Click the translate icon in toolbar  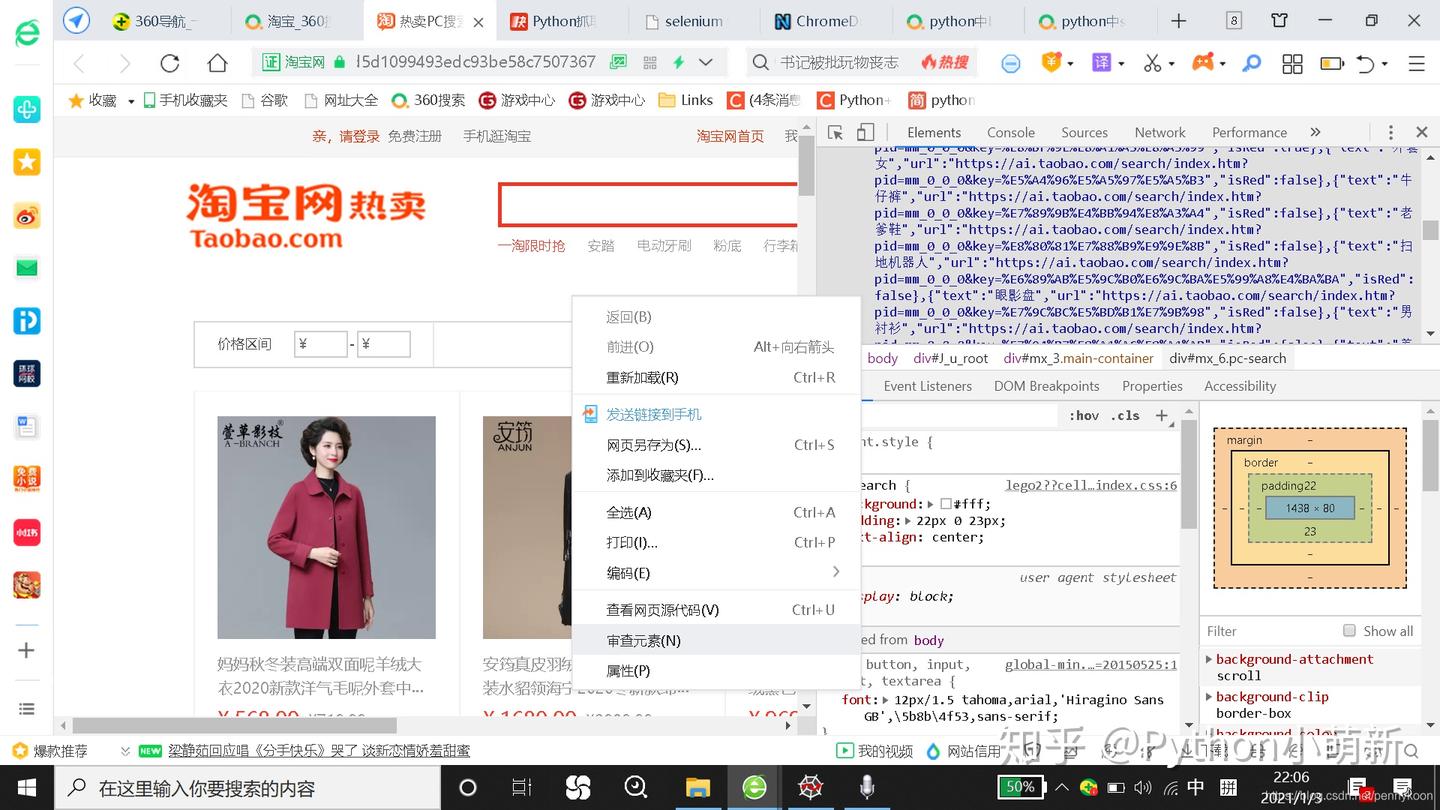1101,63
